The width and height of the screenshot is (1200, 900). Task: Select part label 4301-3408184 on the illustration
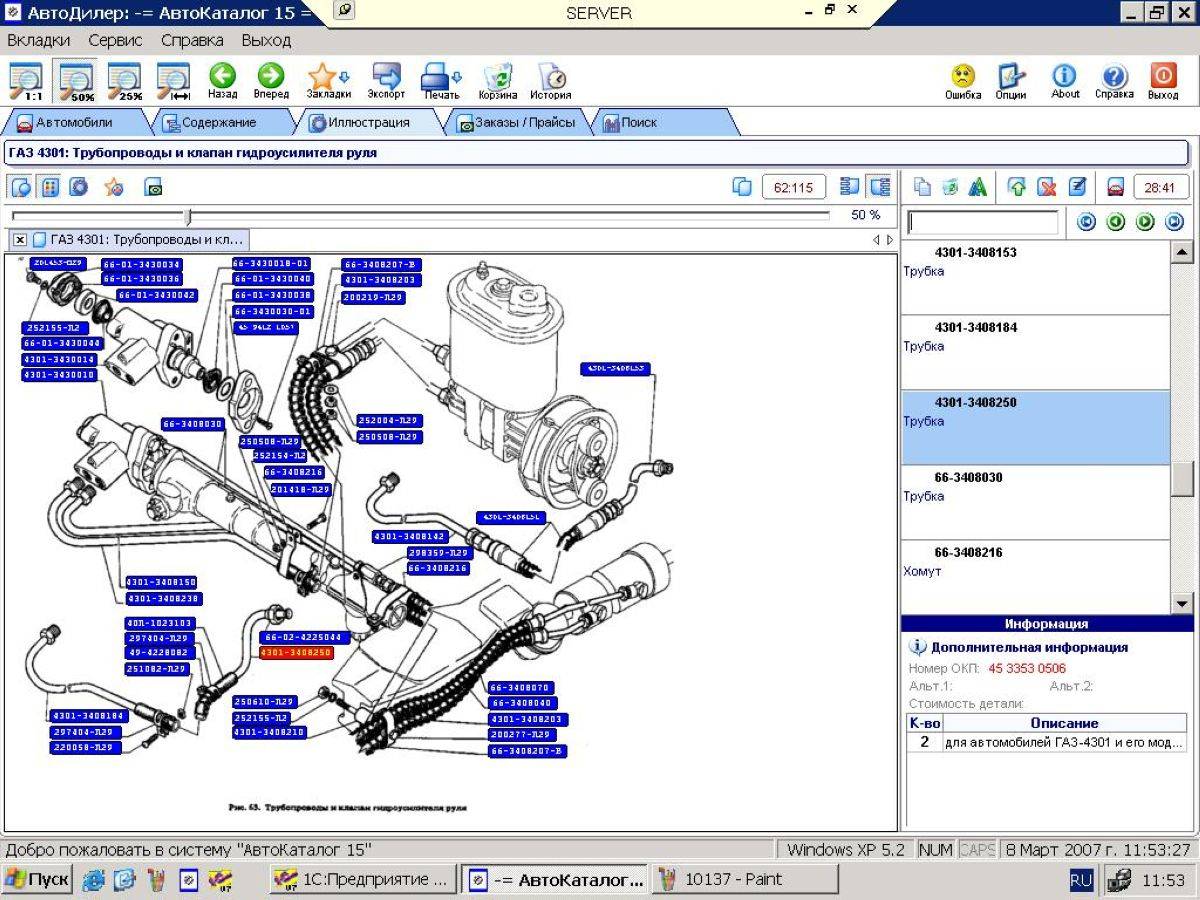pyautogui.click(x=88, y=716)
